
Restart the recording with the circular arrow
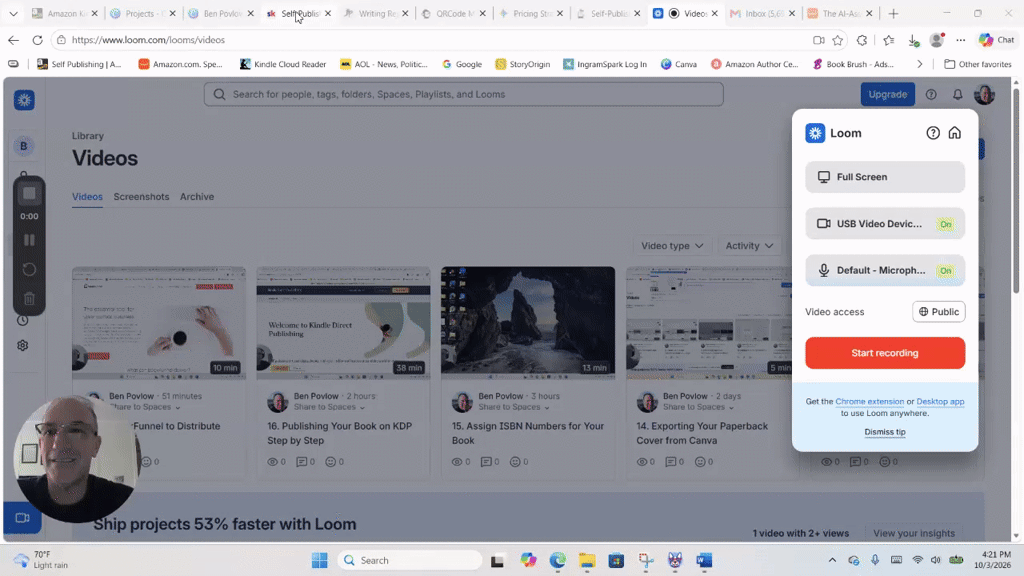29,269
